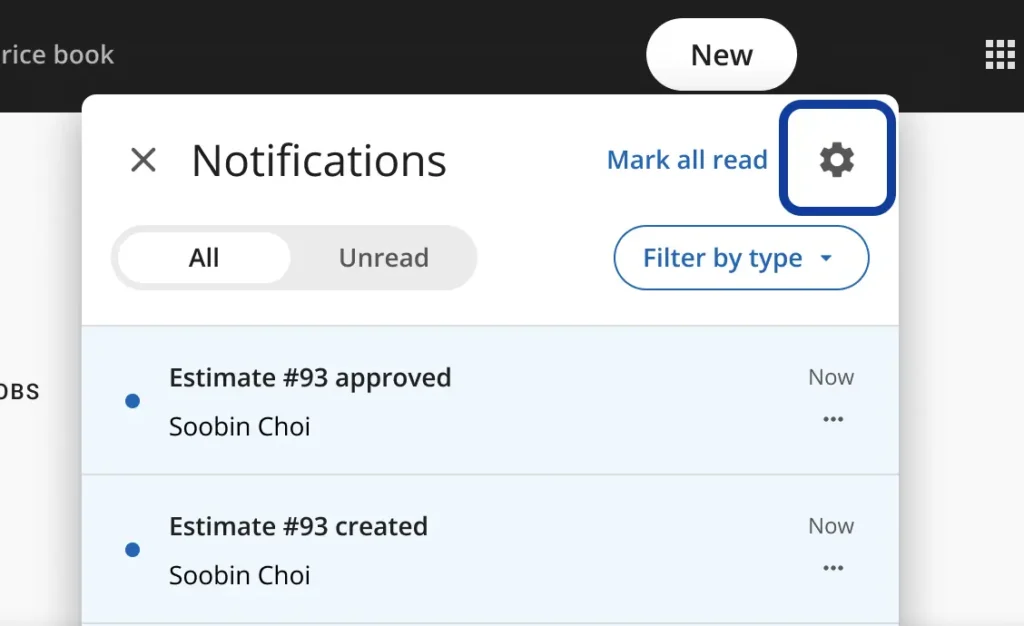The width and height of the screenshot is (1024, 626).
Task: Open the apps grid launcher icon
Action: [x=999, y=55]
